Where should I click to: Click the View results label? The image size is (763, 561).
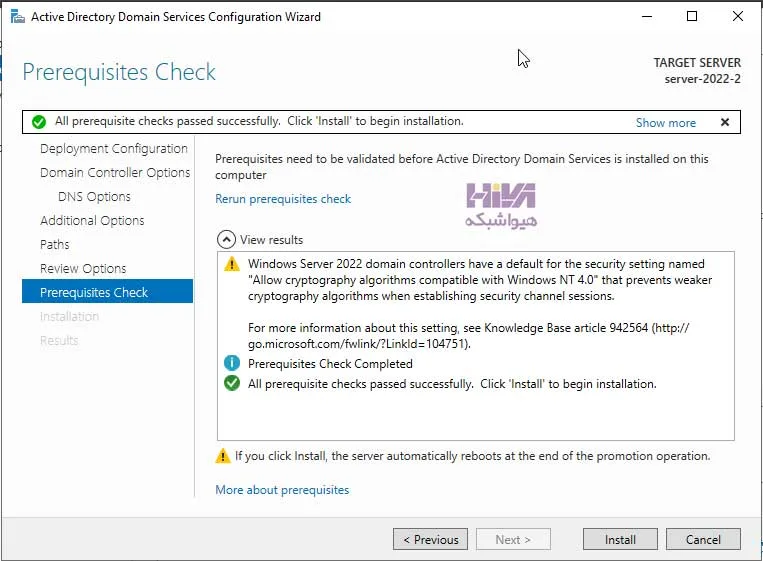[x=271, y=240]
